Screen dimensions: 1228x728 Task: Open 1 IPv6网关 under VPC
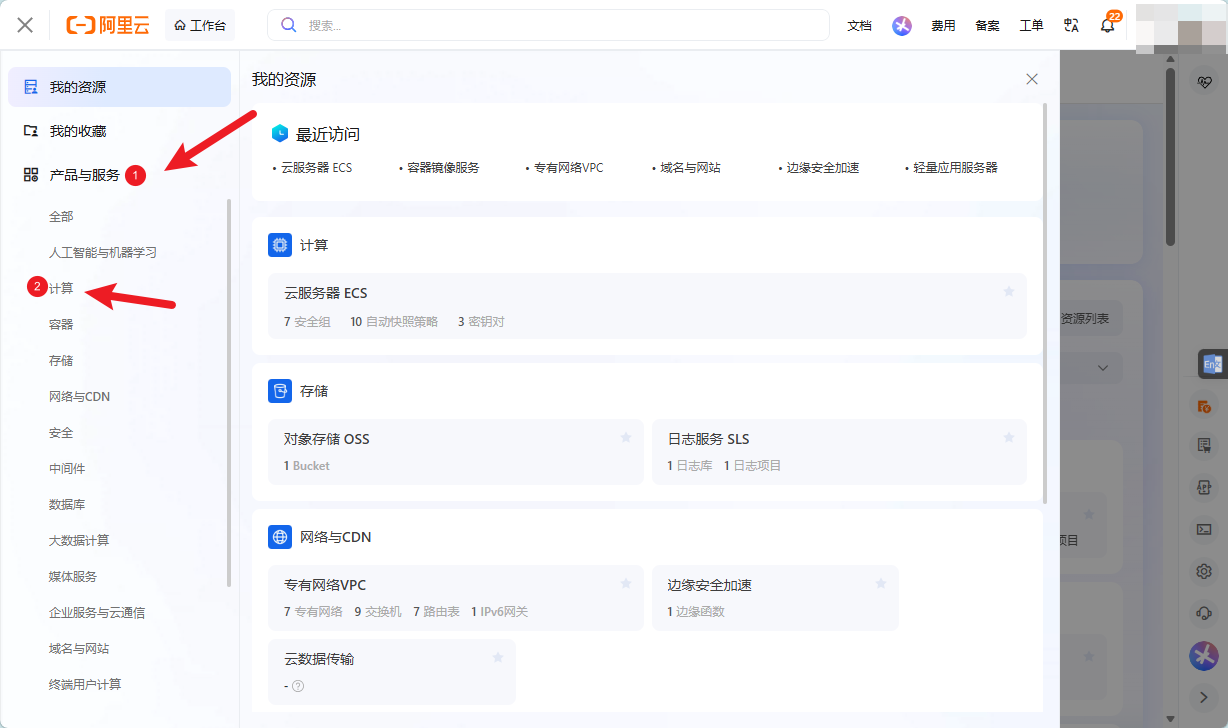499,612
